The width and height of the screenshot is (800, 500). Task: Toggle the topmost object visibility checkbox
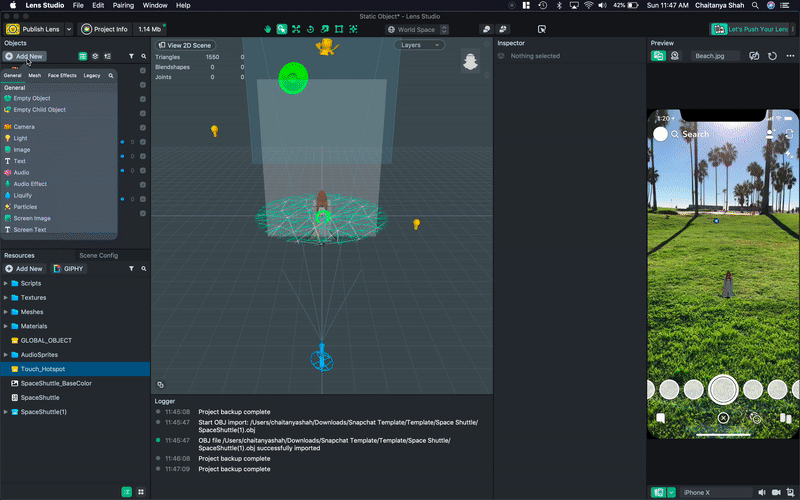143,71
